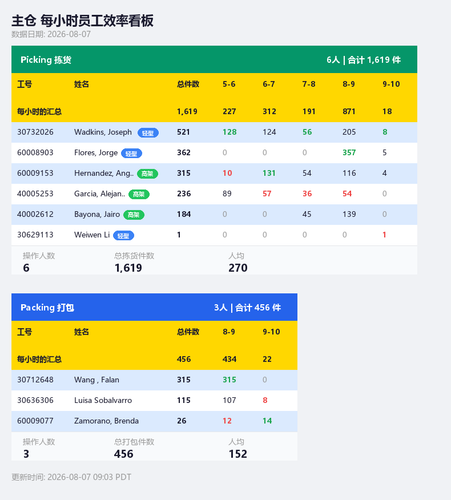Image resolution: width=451 pixels, height=500 pixels.
Task: Click the 3人 | 合计 456 件 header summary
Action: [247, 308]
